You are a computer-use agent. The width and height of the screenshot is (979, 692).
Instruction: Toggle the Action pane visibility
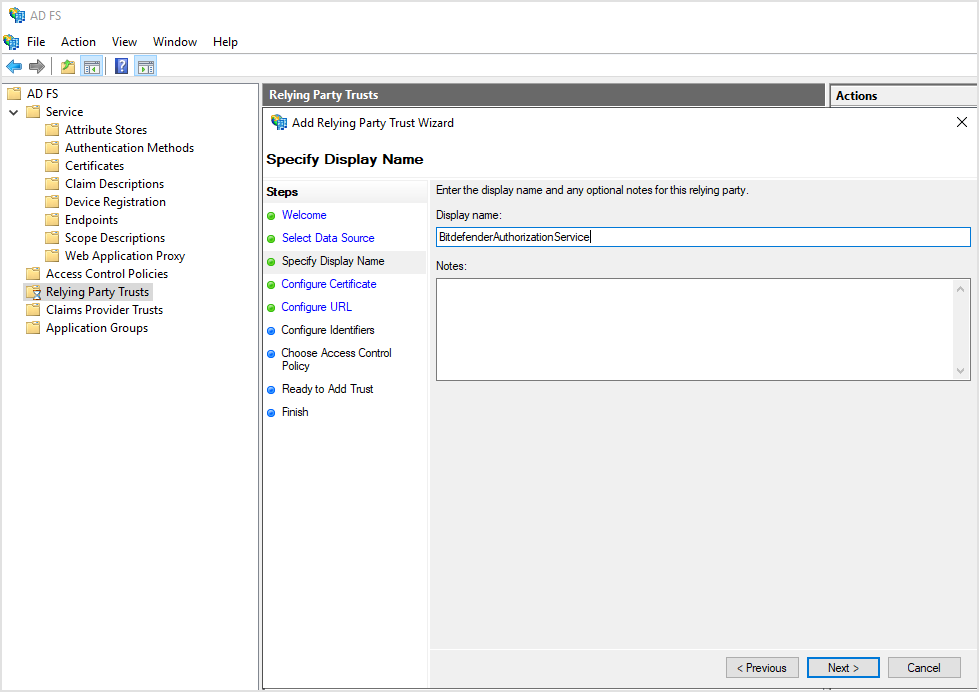pyautogui.click(x=146, y=66)
